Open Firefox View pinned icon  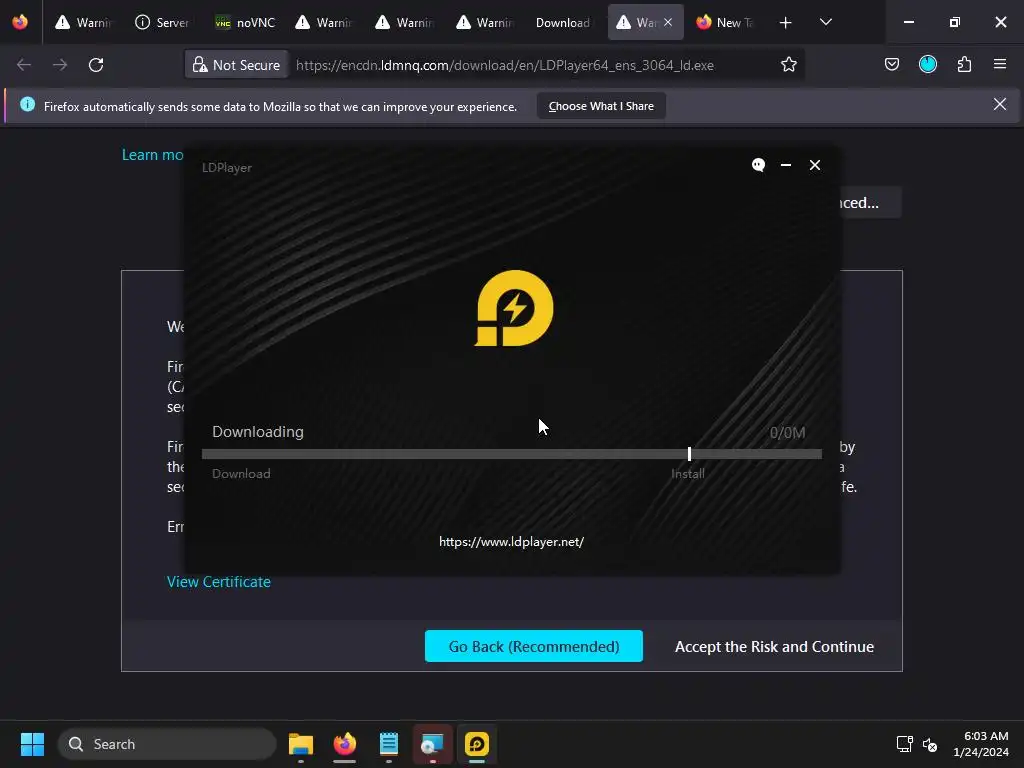coord(20,22)
